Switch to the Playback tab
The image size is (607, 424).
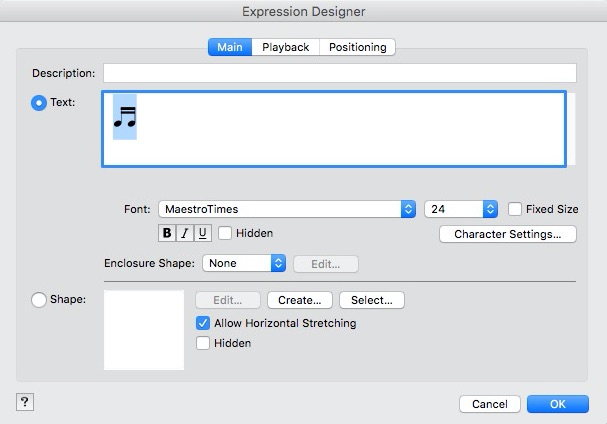(286, 47)
